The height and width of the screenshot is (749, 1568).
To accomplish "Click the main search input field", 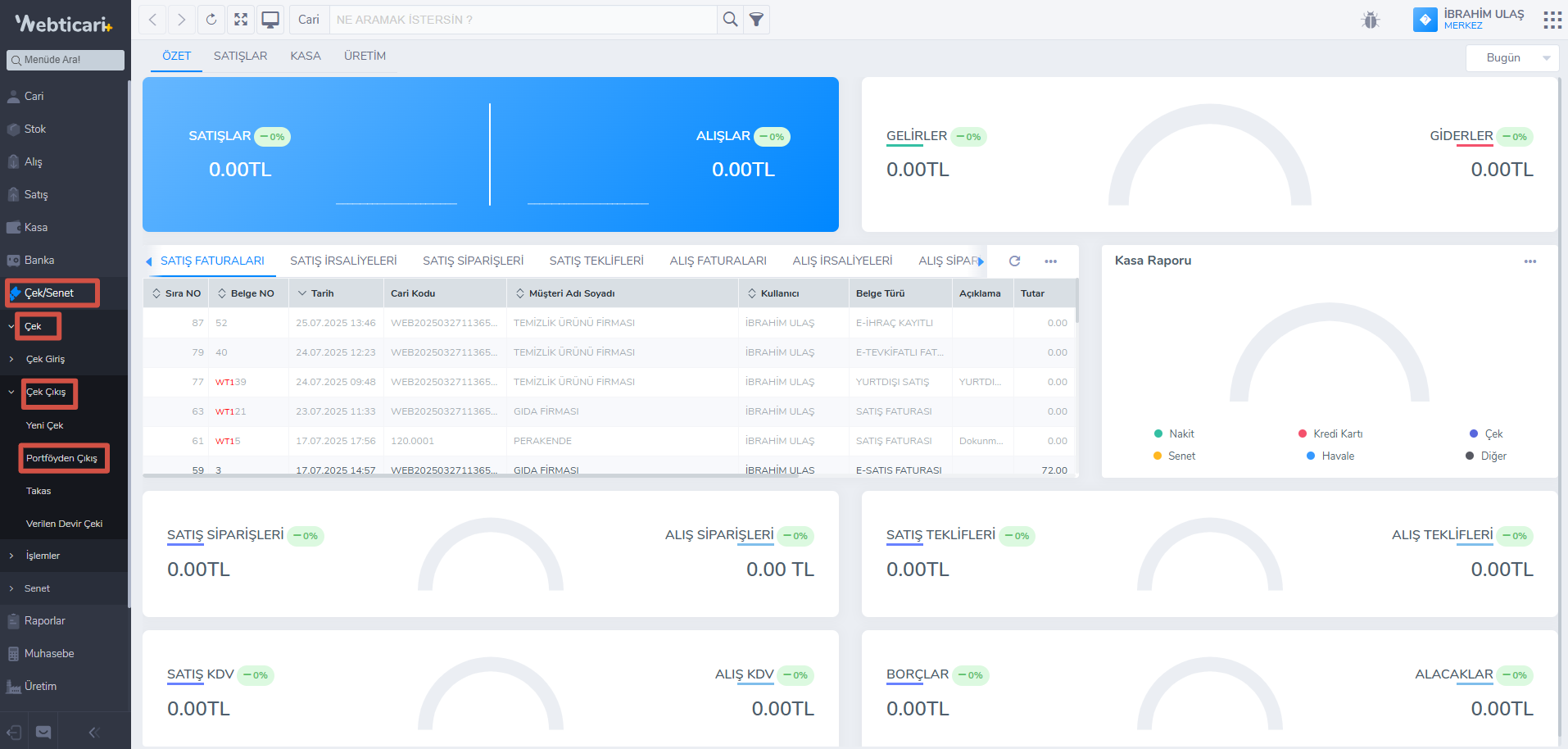I will point(524,20).
